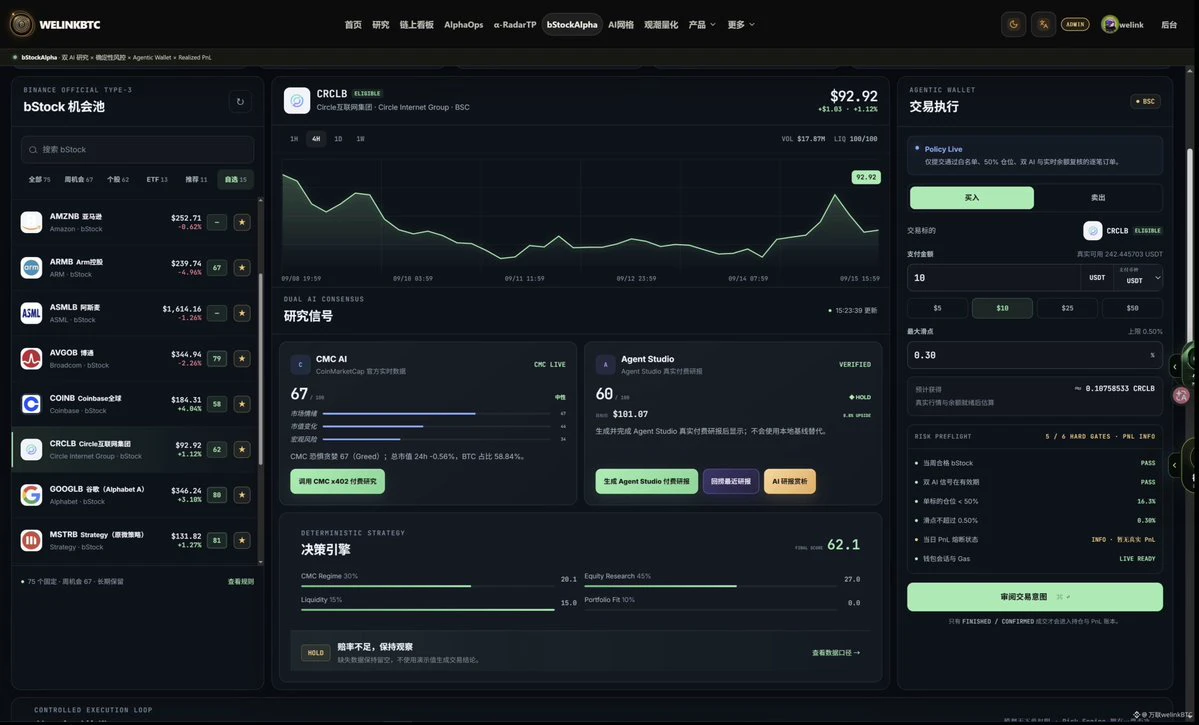This screenshot has width=1199, height=725.
Task: Click the Coinbase COINB logo
Action: 31,404
